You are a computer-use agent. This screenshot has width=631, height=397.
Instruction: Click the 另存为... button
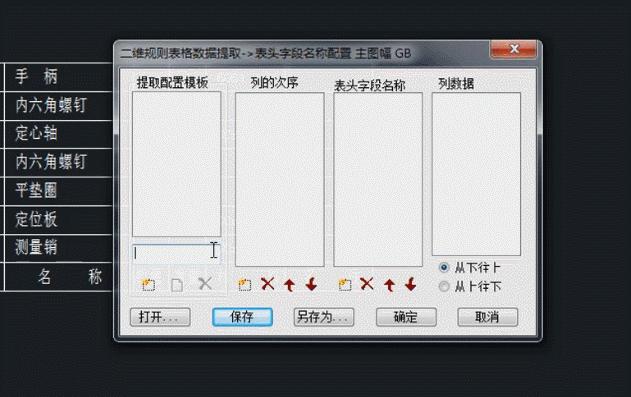(x=324, y=317)
